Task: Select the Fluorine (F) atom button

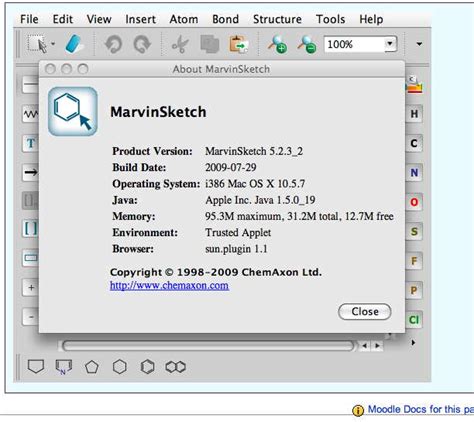Action: 414,261
